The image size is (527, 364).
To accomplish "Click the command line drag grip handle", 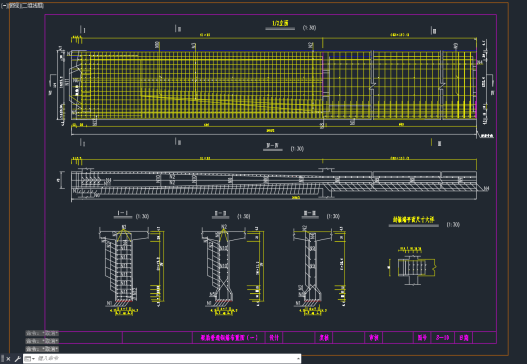I will click(3, 359).
